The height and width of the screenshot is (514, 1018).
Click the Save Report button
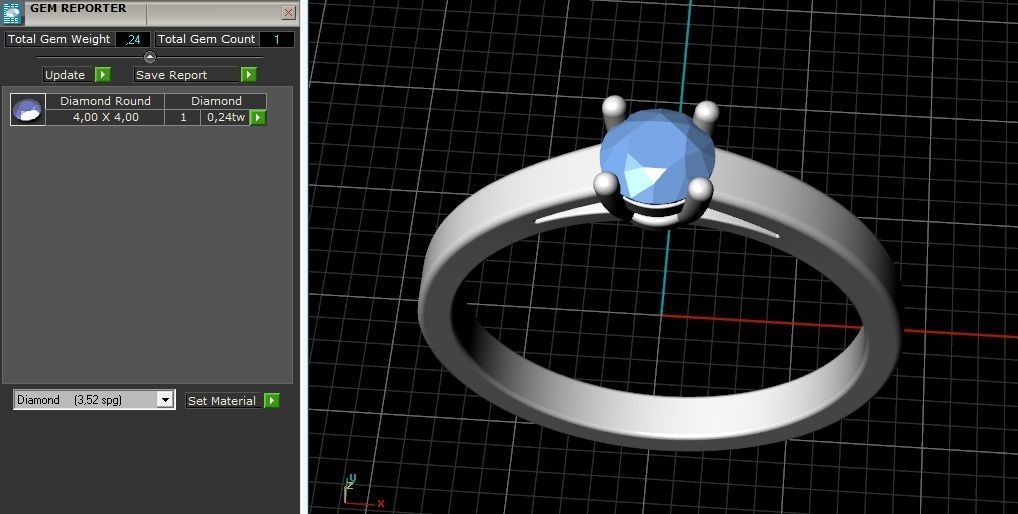pos(186,75)
